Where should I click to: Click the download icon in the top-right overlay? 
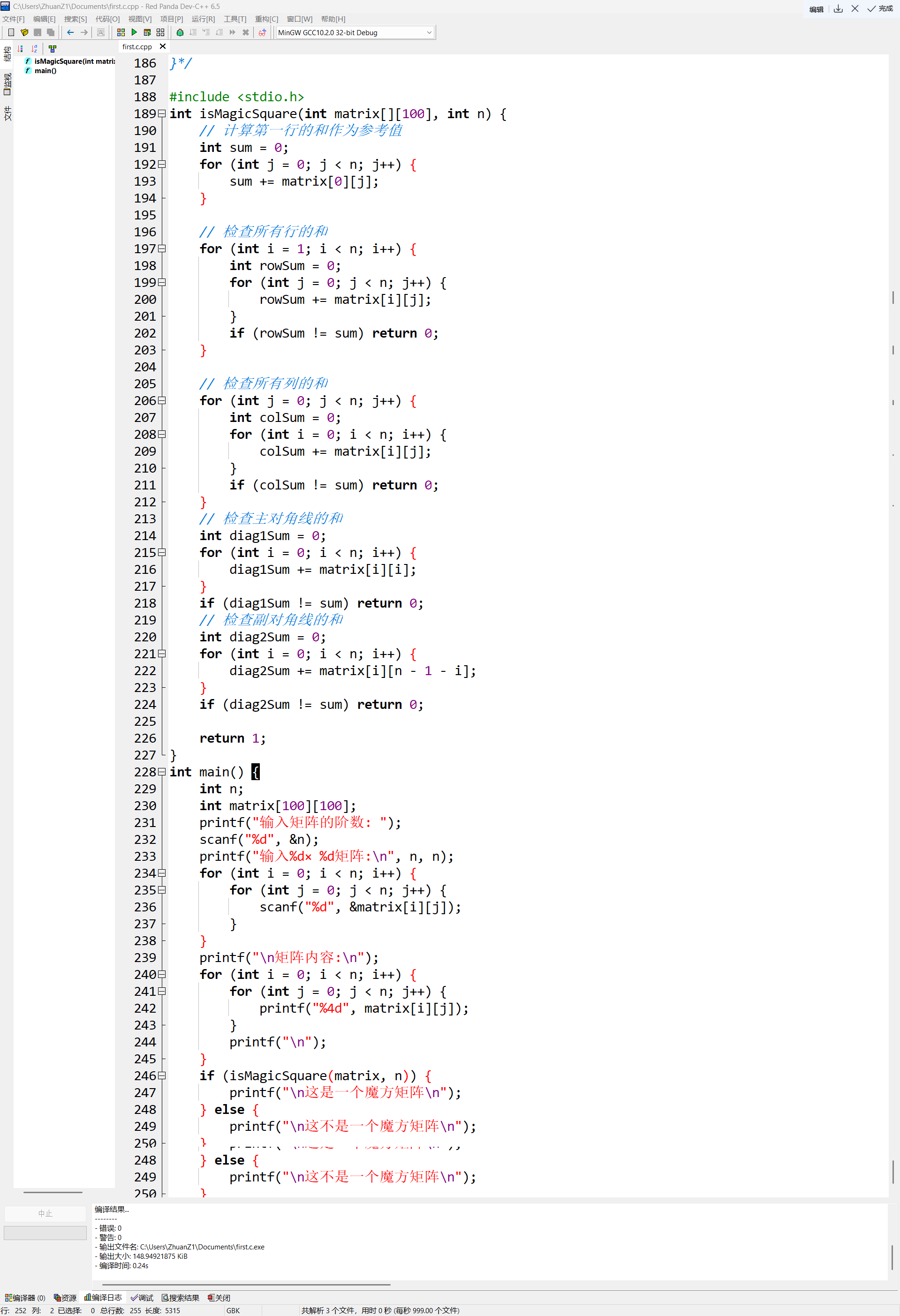838,8
